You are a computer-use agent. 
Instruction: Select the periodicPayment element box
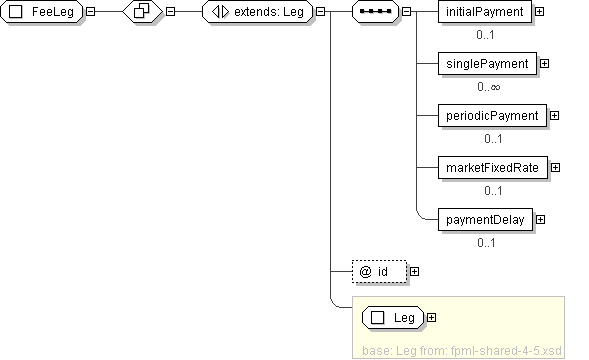tap(492, 115)
